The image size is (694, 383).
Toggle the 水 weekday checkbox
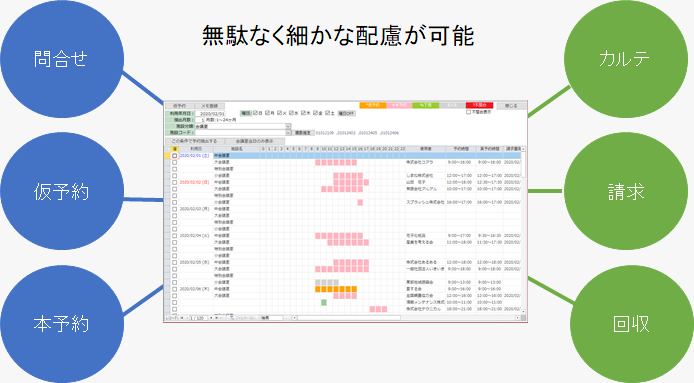pos(291,113)
